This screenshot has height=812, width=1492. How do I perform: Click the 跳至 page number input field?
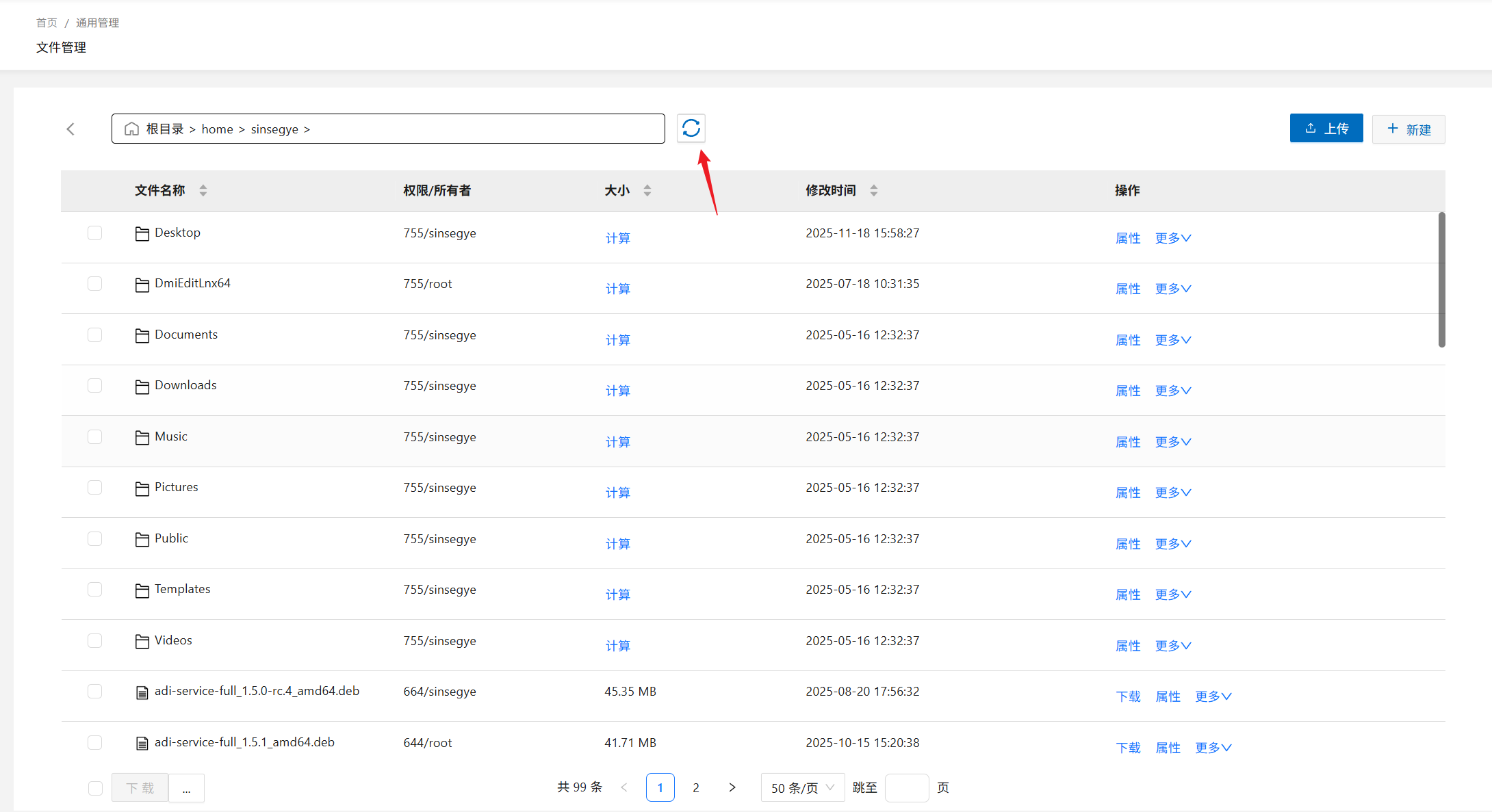(x=906, y=787)
